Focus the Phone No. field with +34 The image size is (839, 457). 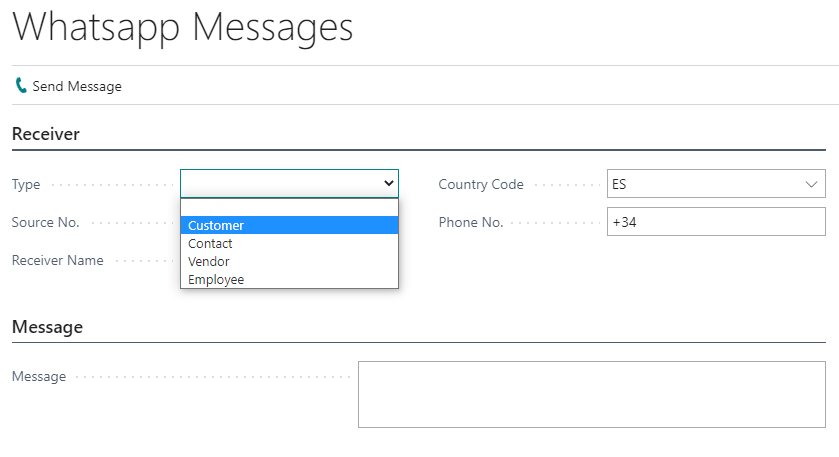(715, 222)
